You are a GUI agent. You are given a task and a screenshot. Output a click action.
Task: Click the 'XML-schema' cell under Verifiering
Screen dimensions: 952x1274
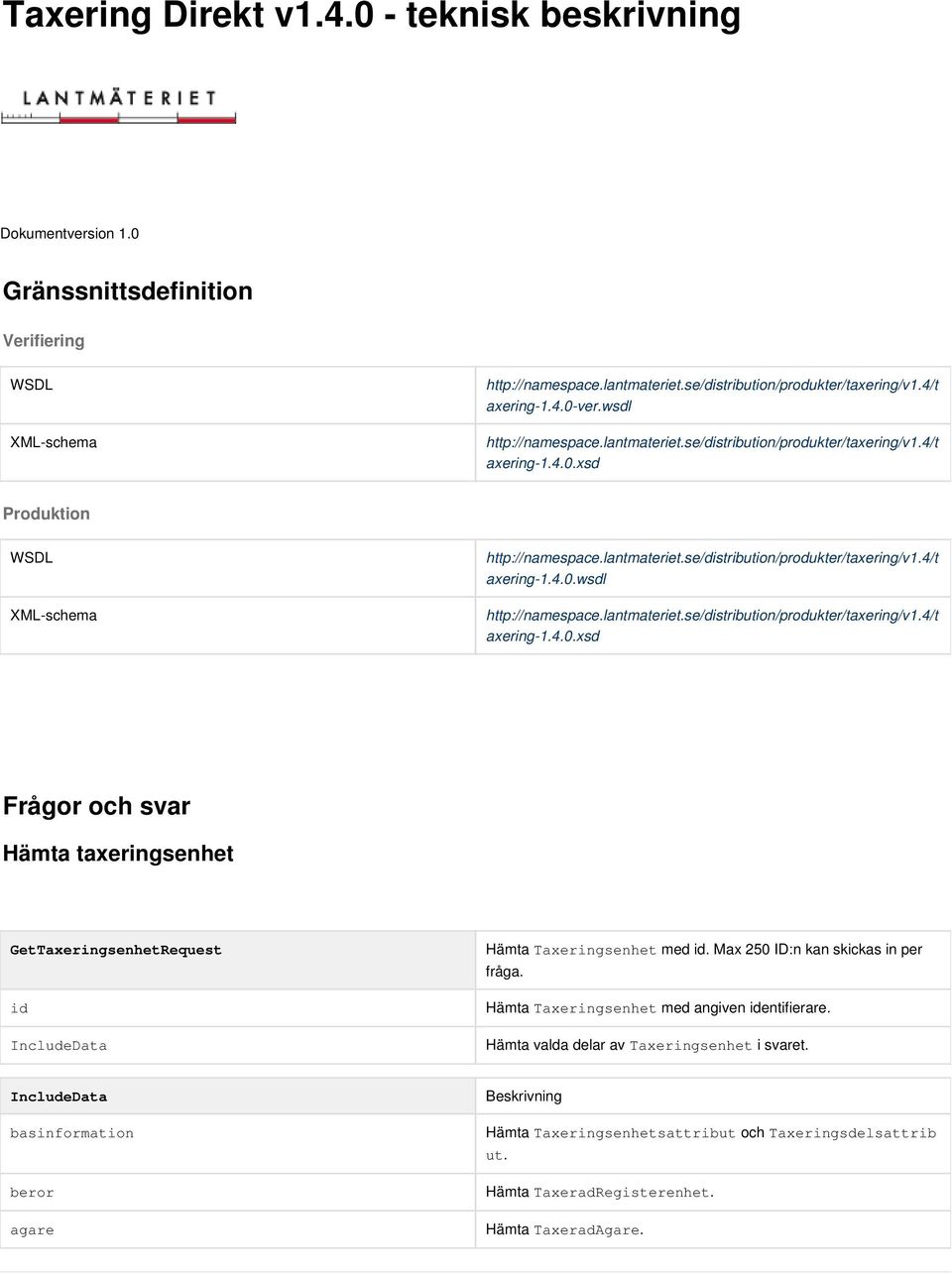click(x=238, y=453)
